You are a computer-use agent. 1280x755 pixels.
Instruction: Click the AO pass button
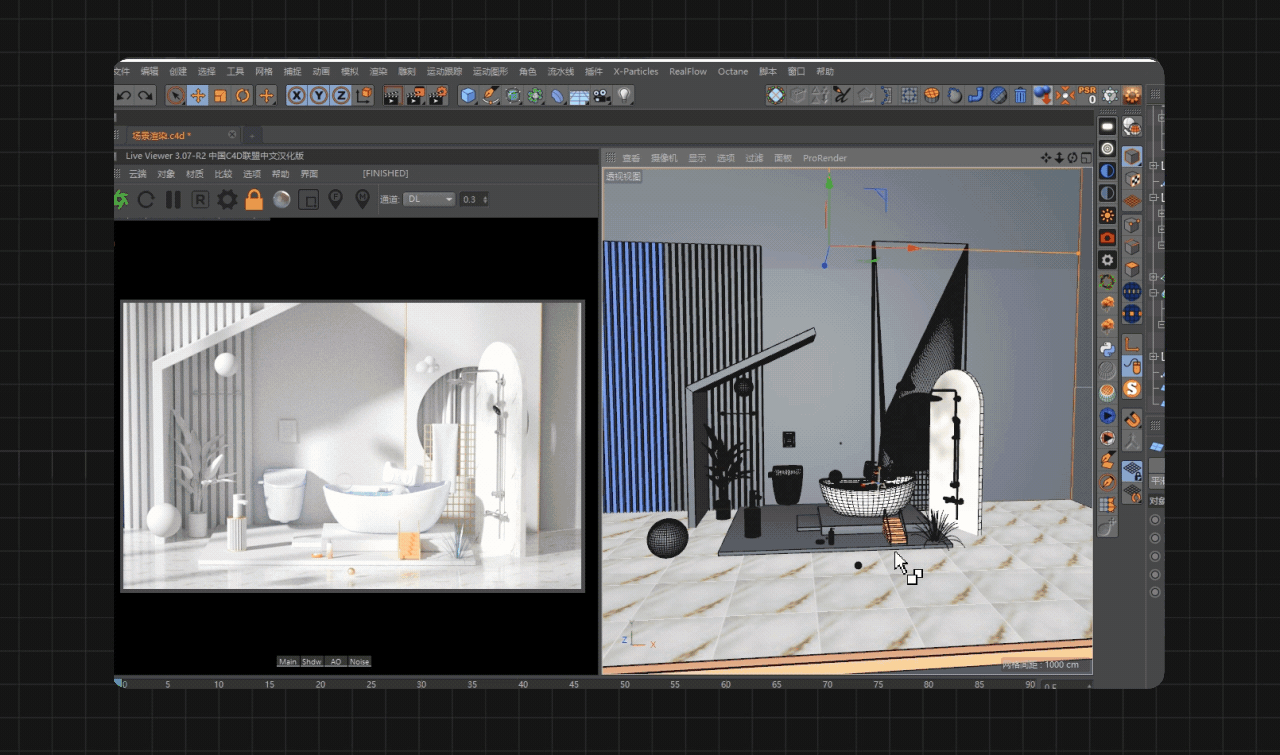click(x=336, y=662)
